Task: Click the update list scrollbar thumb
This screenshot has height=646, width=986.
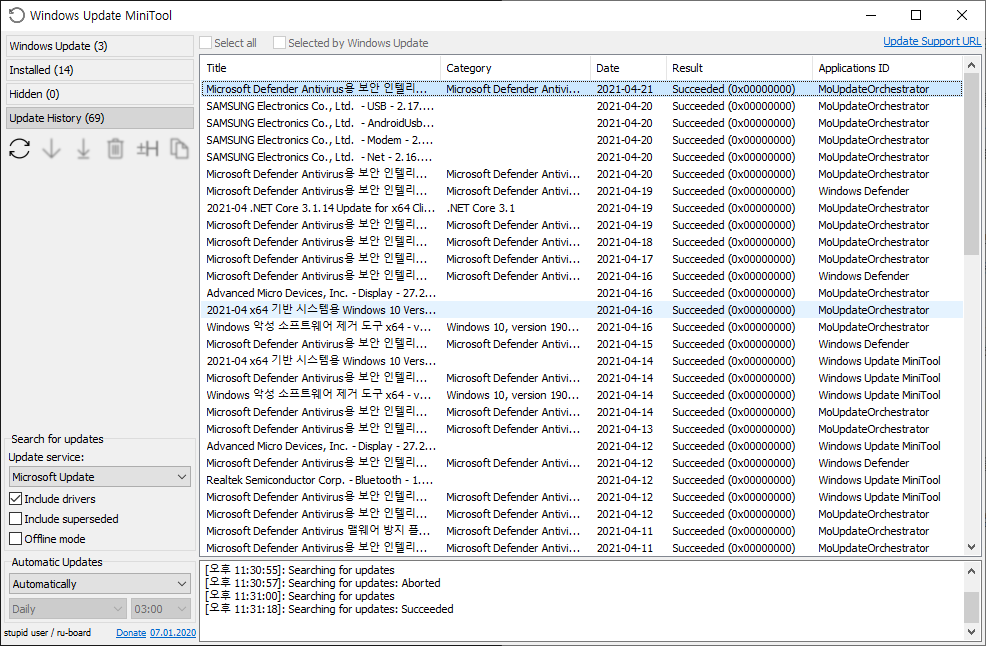Action: [972, 164]
